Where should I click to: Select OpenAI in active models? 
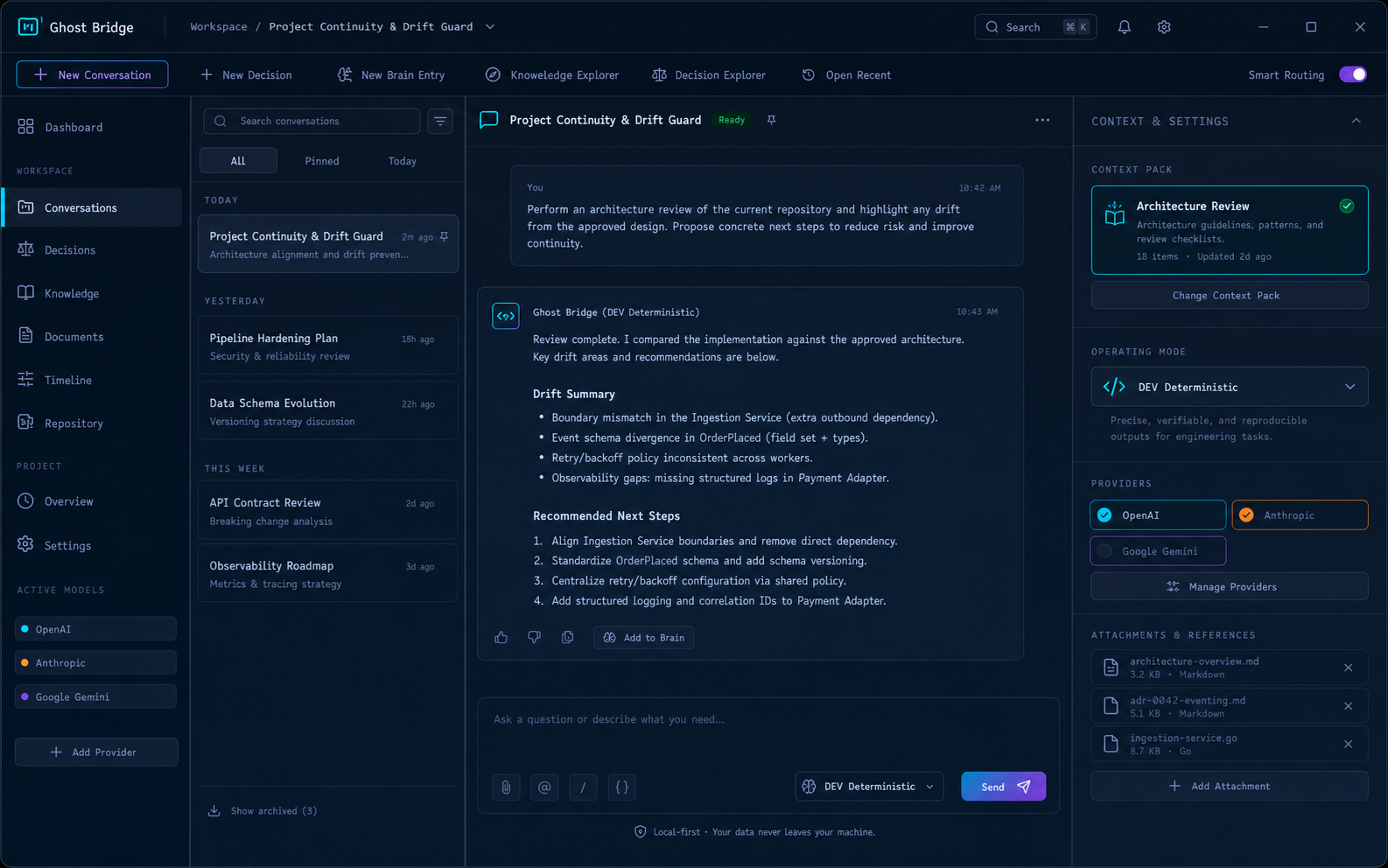[95, 629]
